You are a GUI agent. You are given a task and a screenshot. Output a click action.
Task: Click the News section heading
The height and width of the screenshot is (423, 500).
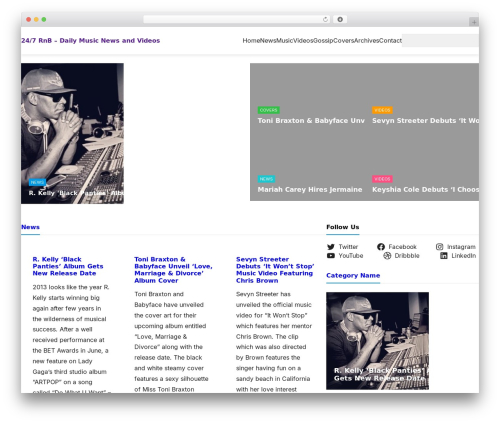point(30,227)
